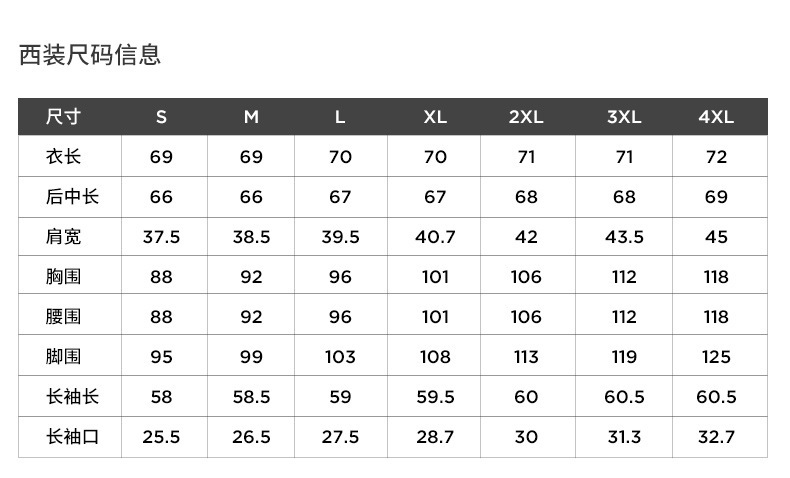Click the 肩宽 row label
This screenshot has width=790, height=478.
(63, 237)
